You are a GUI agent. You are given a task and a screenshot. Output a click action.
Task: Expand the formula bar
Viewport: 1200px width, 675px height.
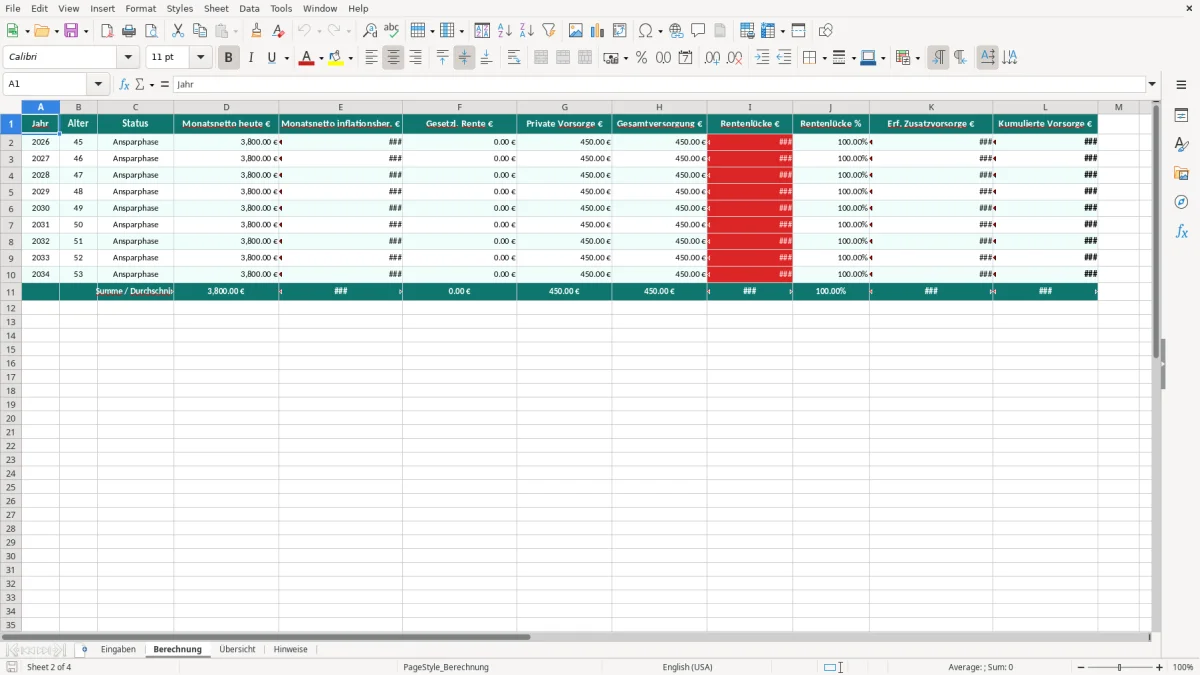[x=1152, y=84]
